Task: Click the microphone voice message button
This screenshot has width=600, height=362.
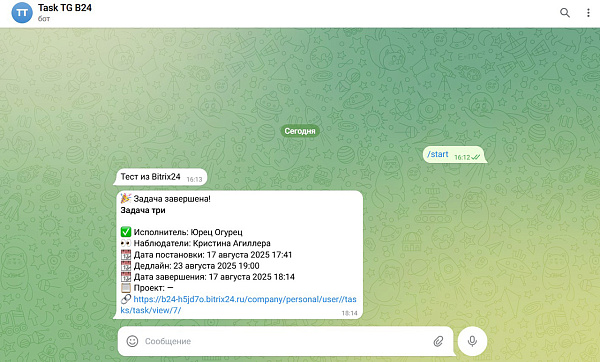Action: point(472,341)
